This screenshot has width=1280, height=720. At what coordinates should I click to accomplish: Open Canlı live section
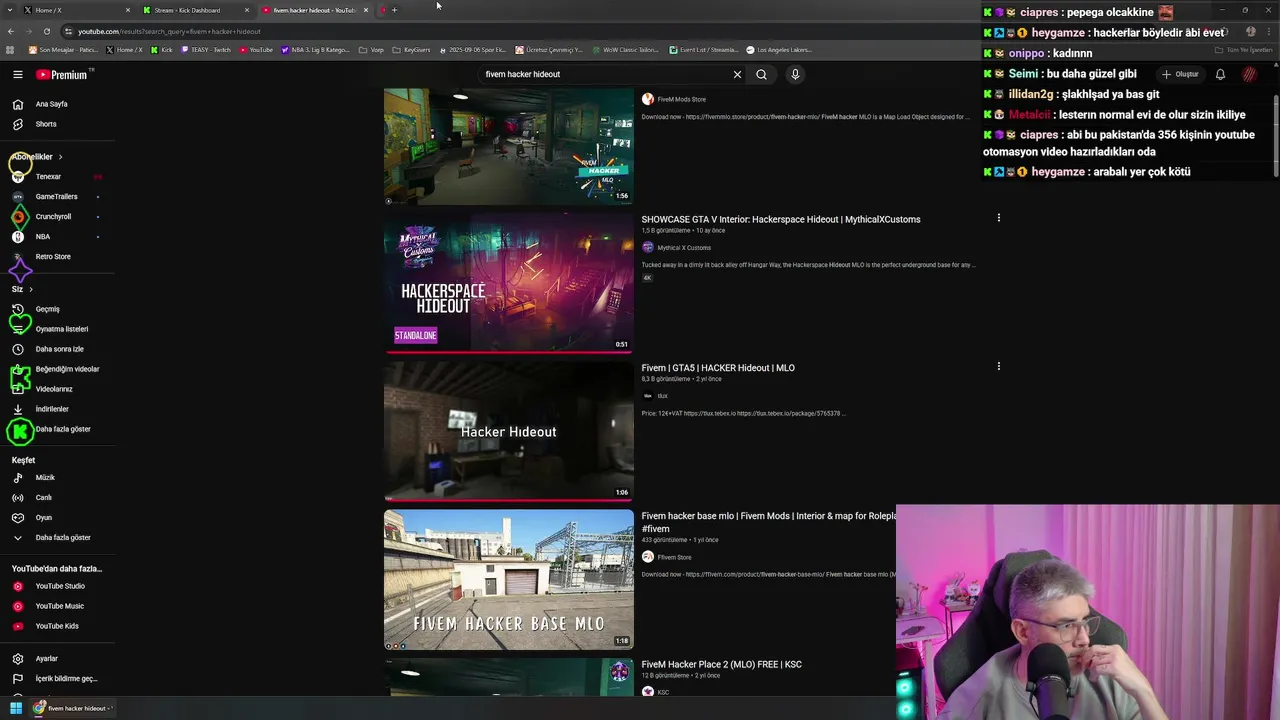click(x=57, y=498)
